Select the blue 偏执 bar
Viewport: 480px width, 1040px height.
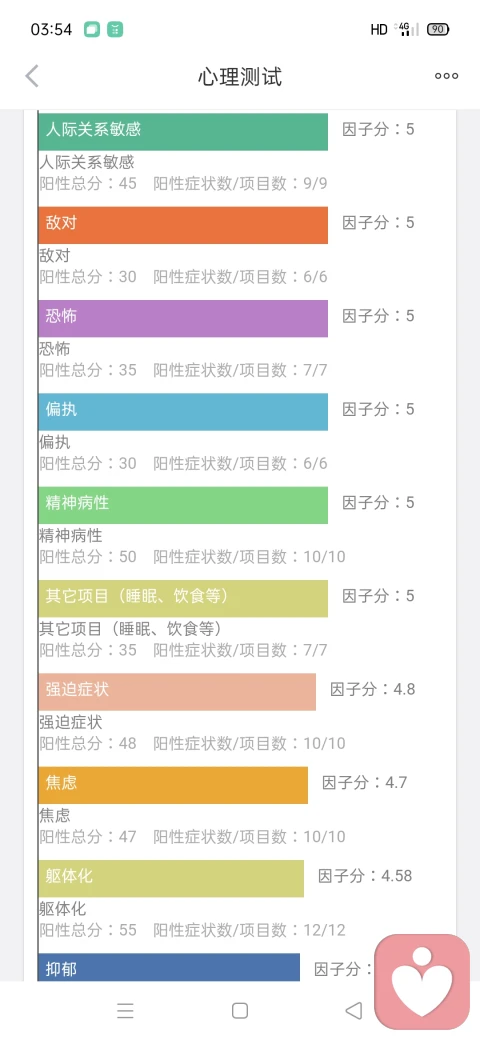coord(183,412)
